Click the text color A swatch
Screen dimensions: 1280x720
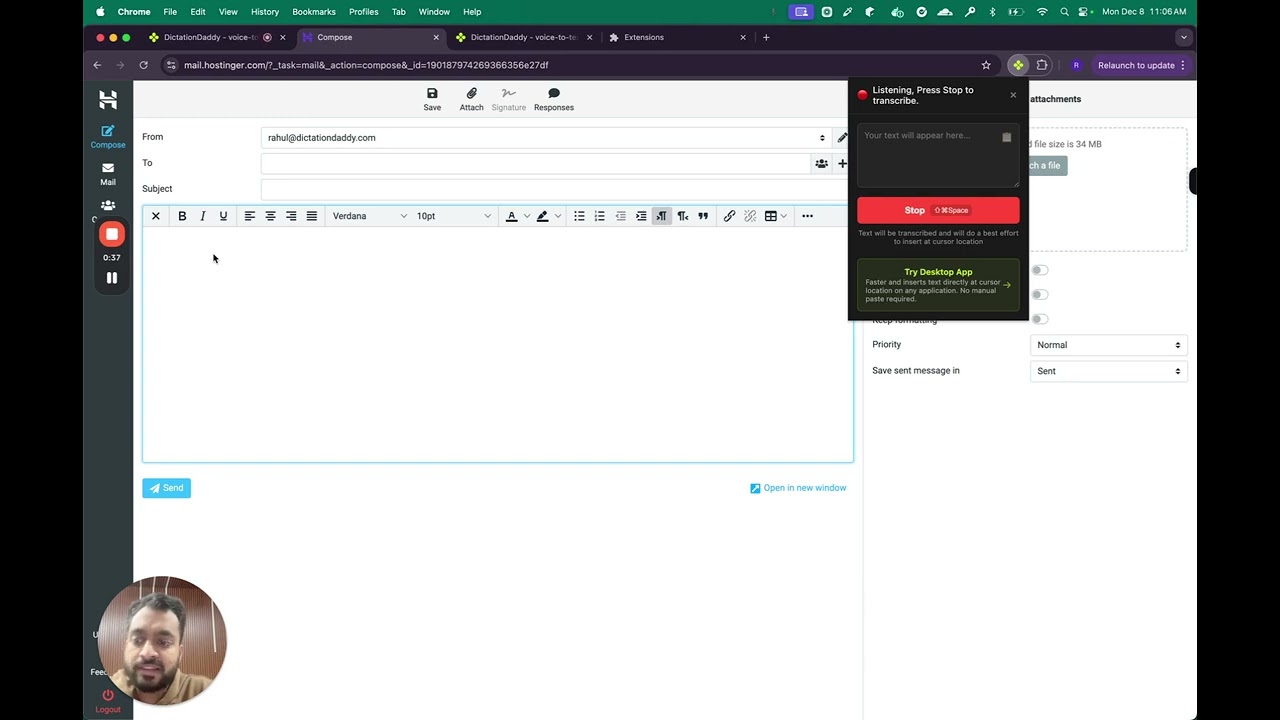point(512,216)
